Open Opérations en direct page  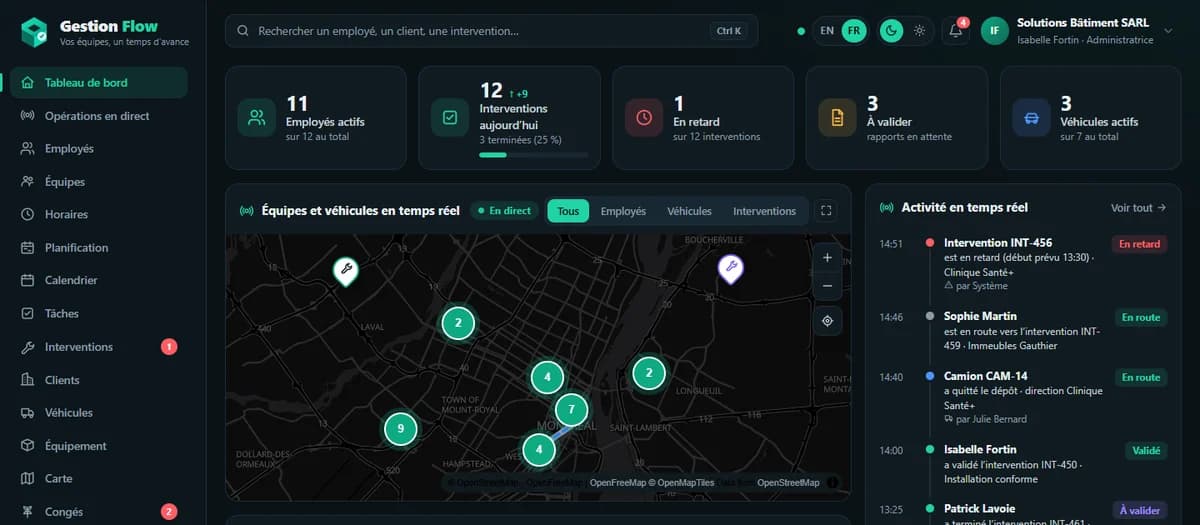tap(98, 116)
